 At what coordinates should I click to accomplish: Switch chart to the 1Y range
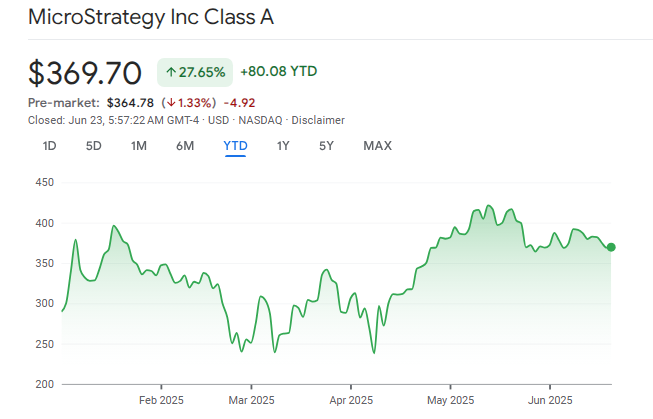coord(283,146)
